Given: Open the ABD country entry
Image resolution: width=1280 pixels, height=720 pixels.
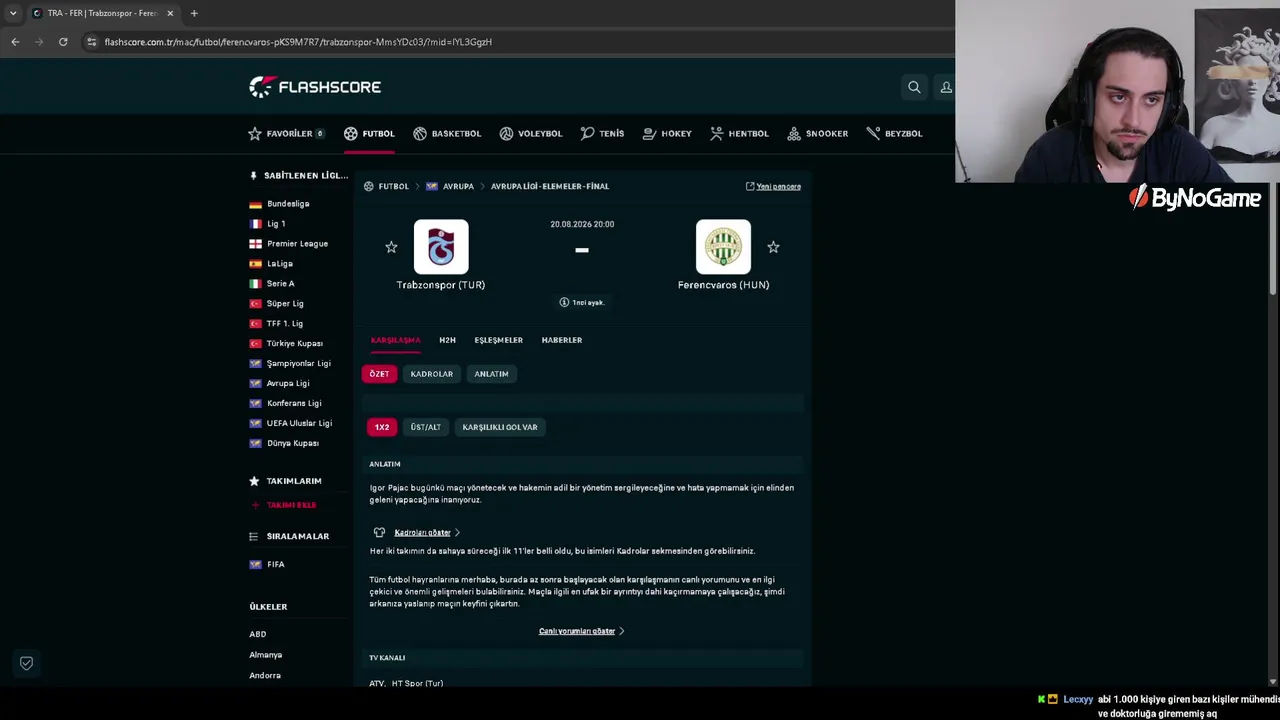Looking at the screenshot, I should pos(258,634).
